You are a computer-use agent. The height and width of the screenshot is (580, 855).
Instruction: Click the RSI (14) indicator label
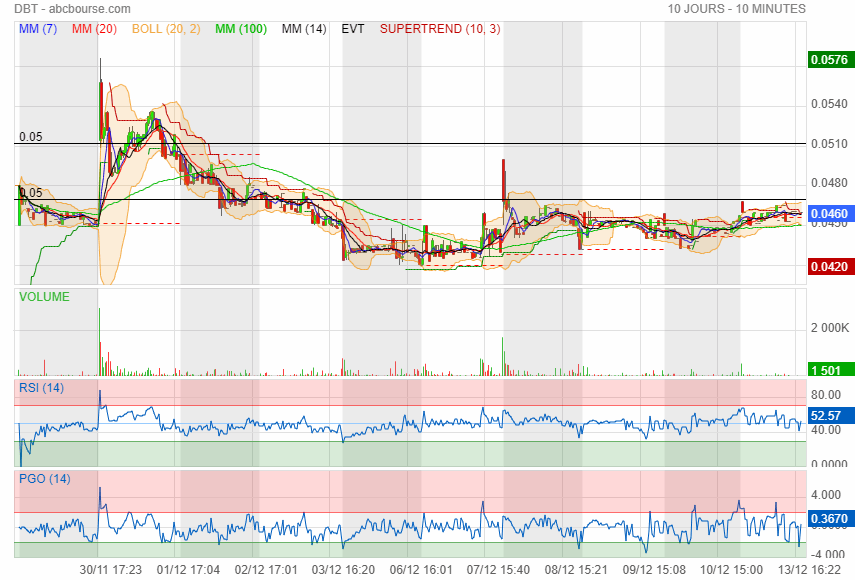click(41, 388)
